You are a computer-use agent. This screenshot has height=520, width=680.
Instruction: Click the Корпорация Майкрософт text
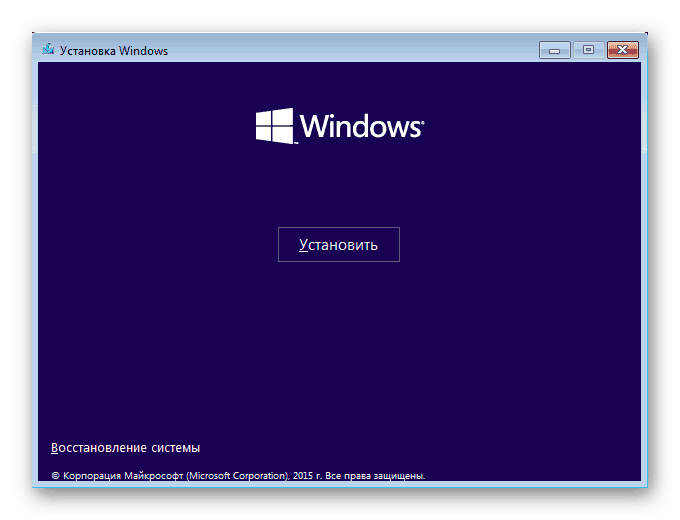click(123, 476)
